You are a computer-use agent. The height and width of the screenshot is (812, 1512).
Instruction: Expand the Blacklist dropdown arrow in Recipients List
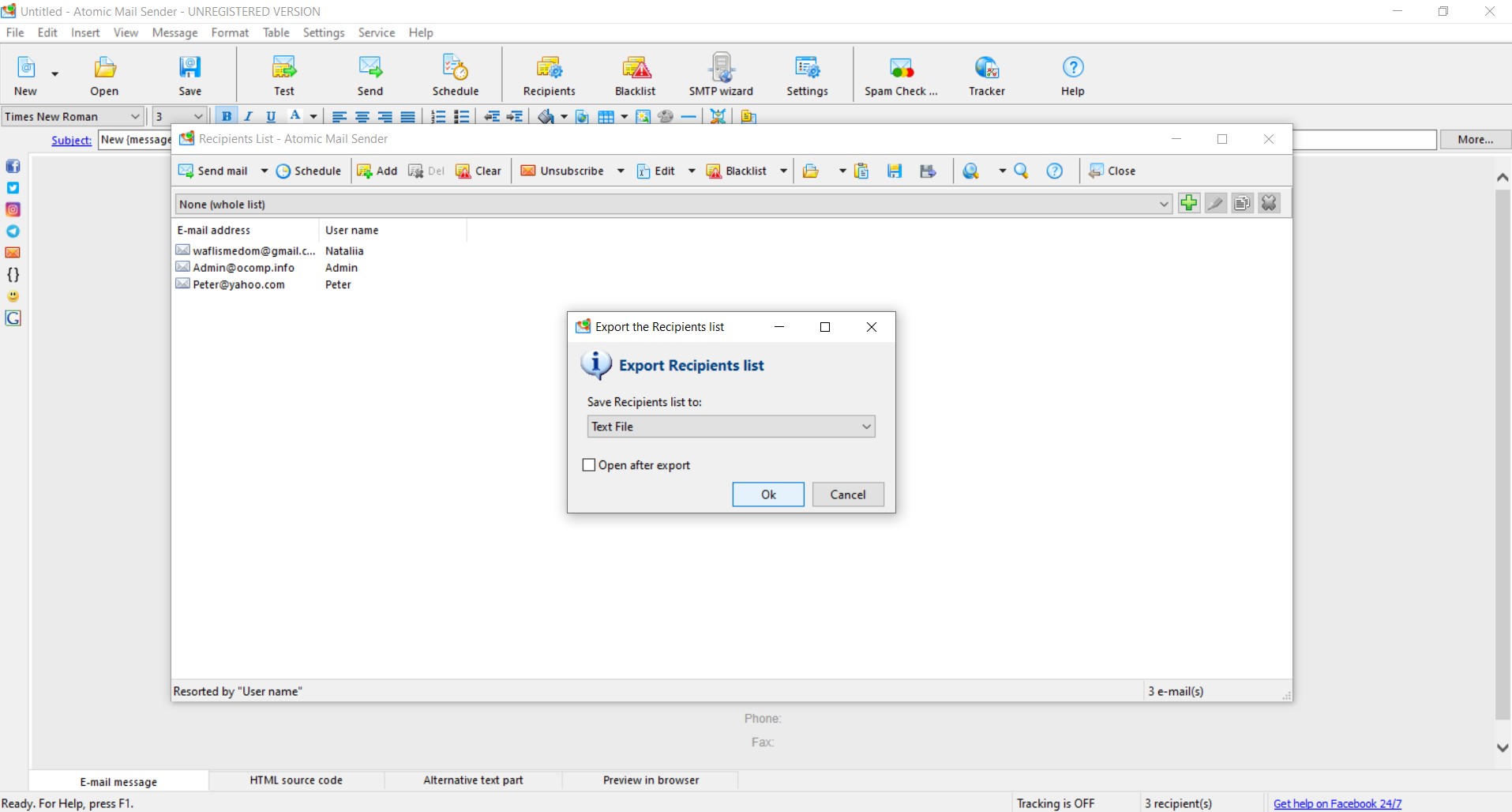click(x=783, y=171)
